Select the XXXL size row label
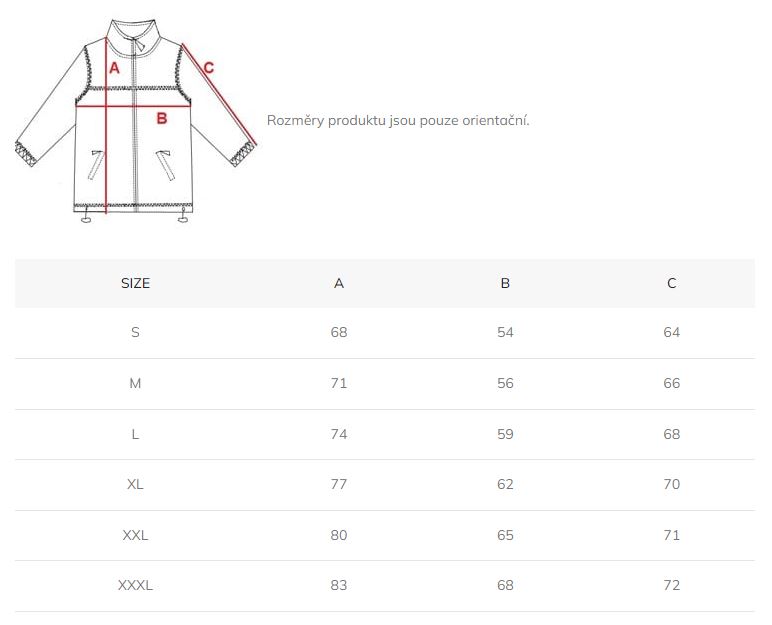 pyautogui.click(x=135, y=586)
